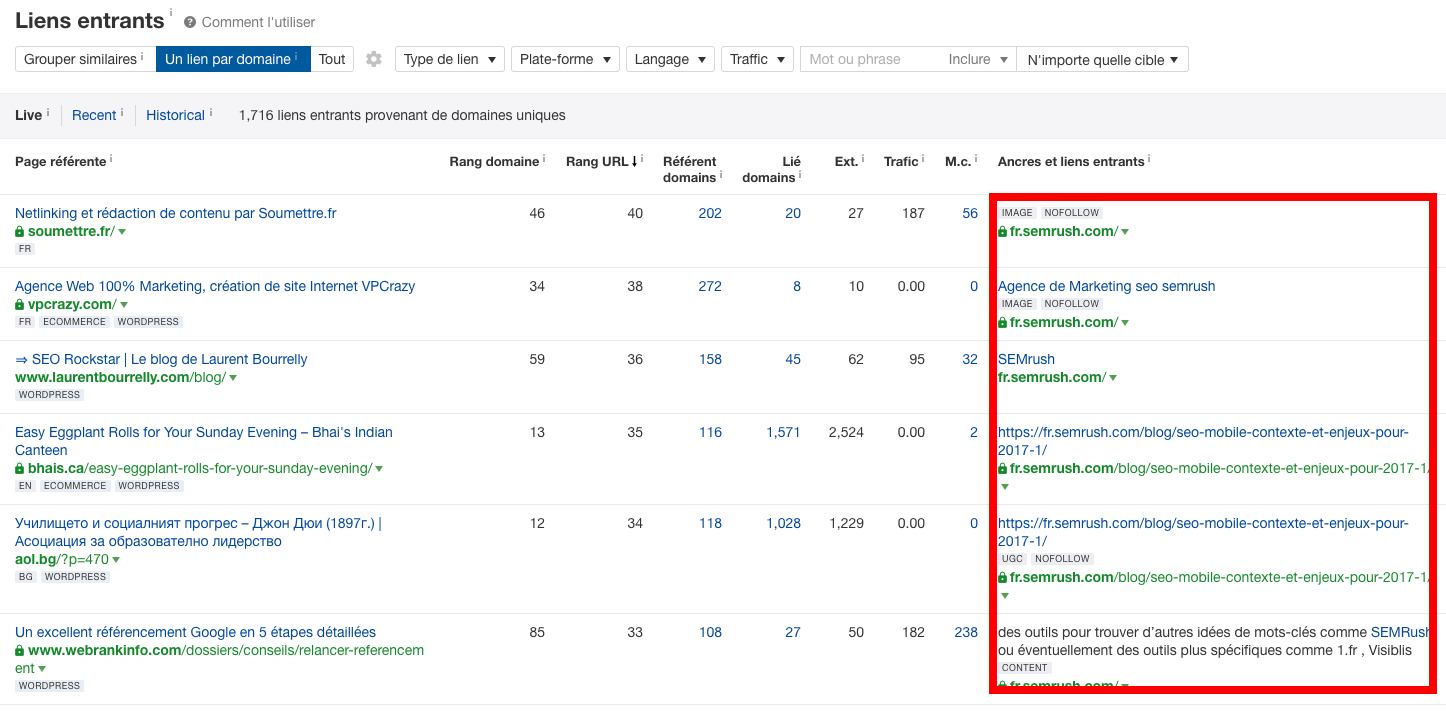The width and height of the screenshot is (1446, 711).
Task: Open the Inclure dropdown
Action: (977, 59)
